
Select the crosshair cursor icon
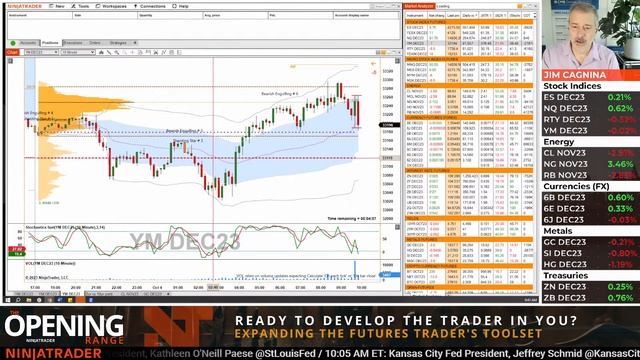coord(132,52)
